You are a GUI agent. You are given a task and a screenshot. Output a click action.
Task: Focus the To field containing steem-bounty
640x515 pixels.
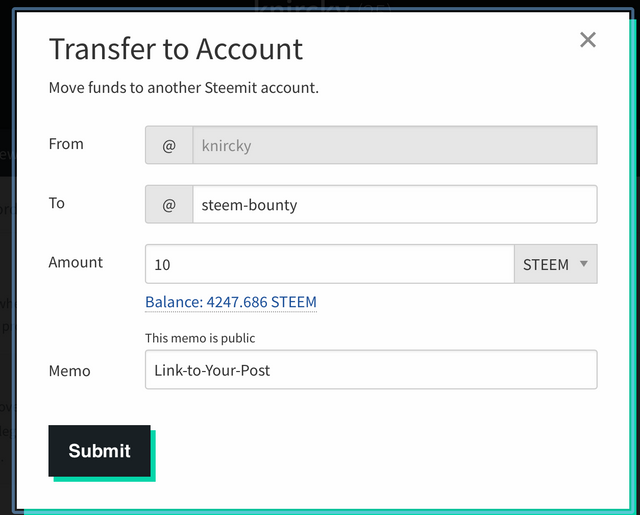[395, 204]
